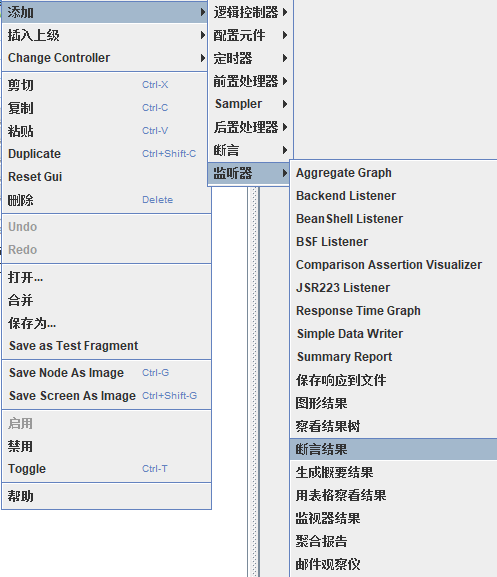Image resolution: width=497 pixels, height=577 pixels.
Task: Add a BeanShell Listener
Action: 394,219
